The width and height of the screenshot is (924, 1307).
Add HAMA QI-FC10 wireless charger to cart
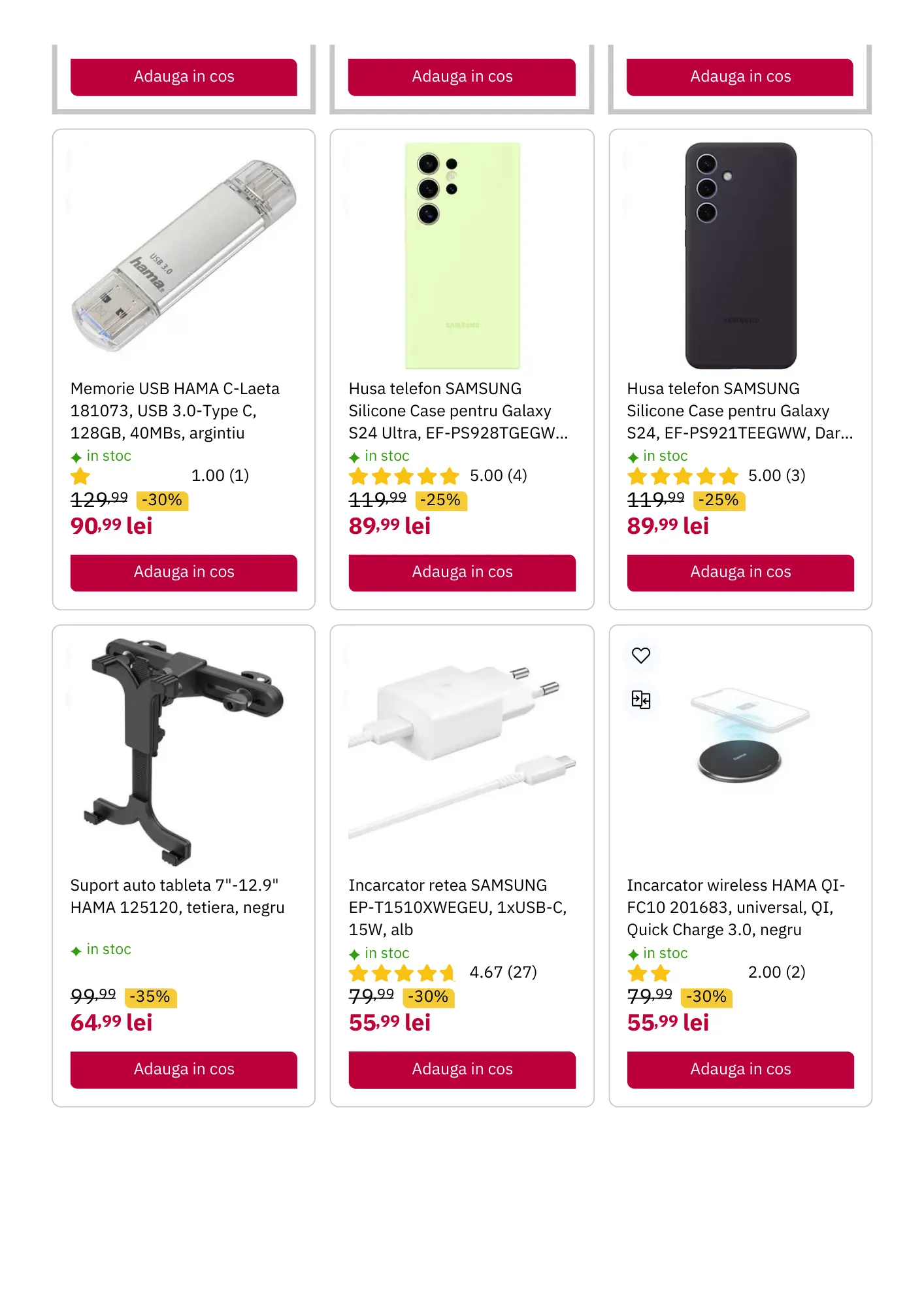[740, 1069]
